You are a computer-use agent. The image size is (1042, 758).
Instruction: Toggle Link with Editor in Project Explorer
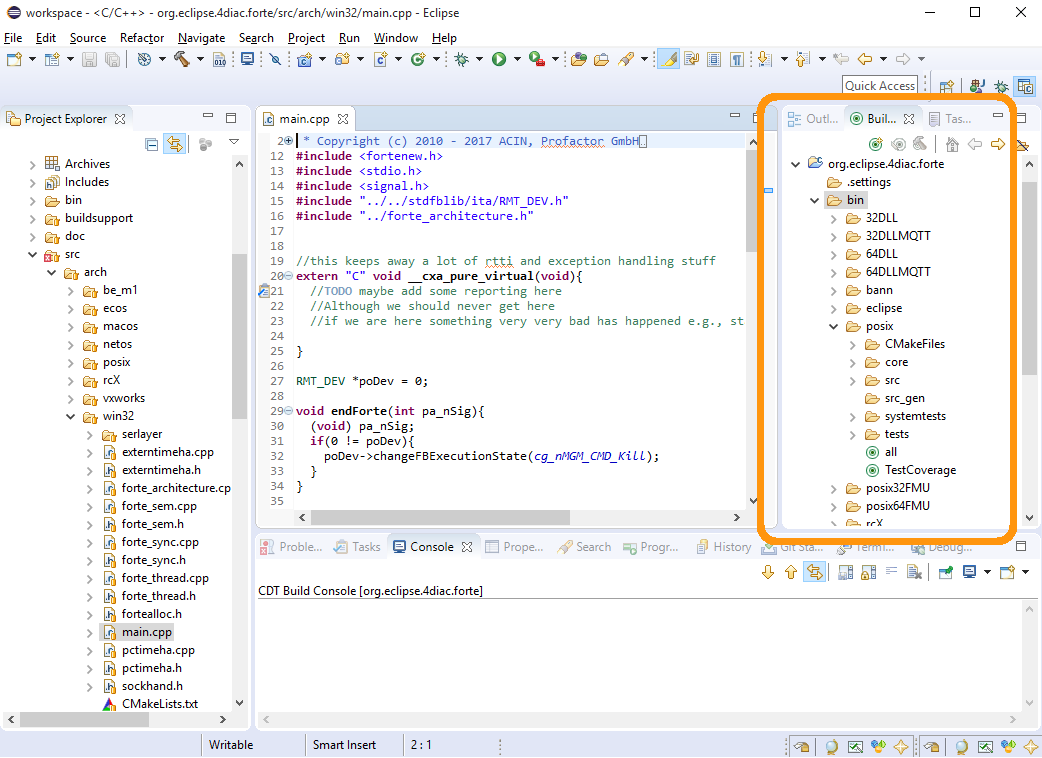(x=175, y=143)
